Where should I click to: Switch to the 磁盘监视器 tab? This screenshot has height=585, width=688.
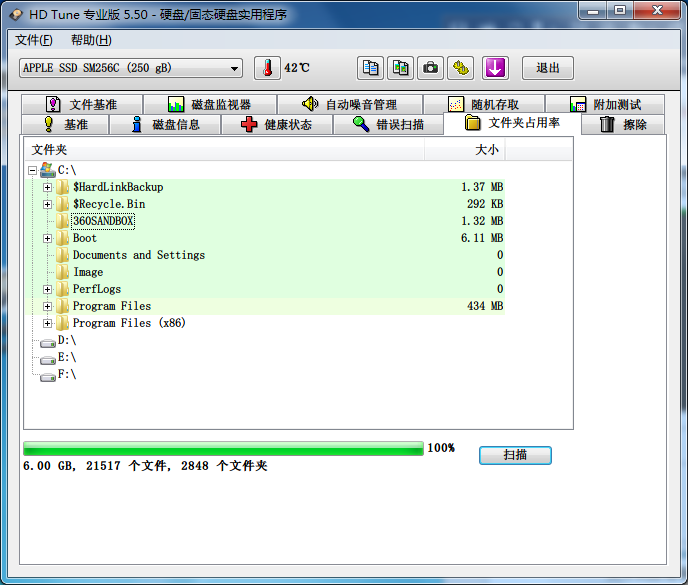click(209, 104)
